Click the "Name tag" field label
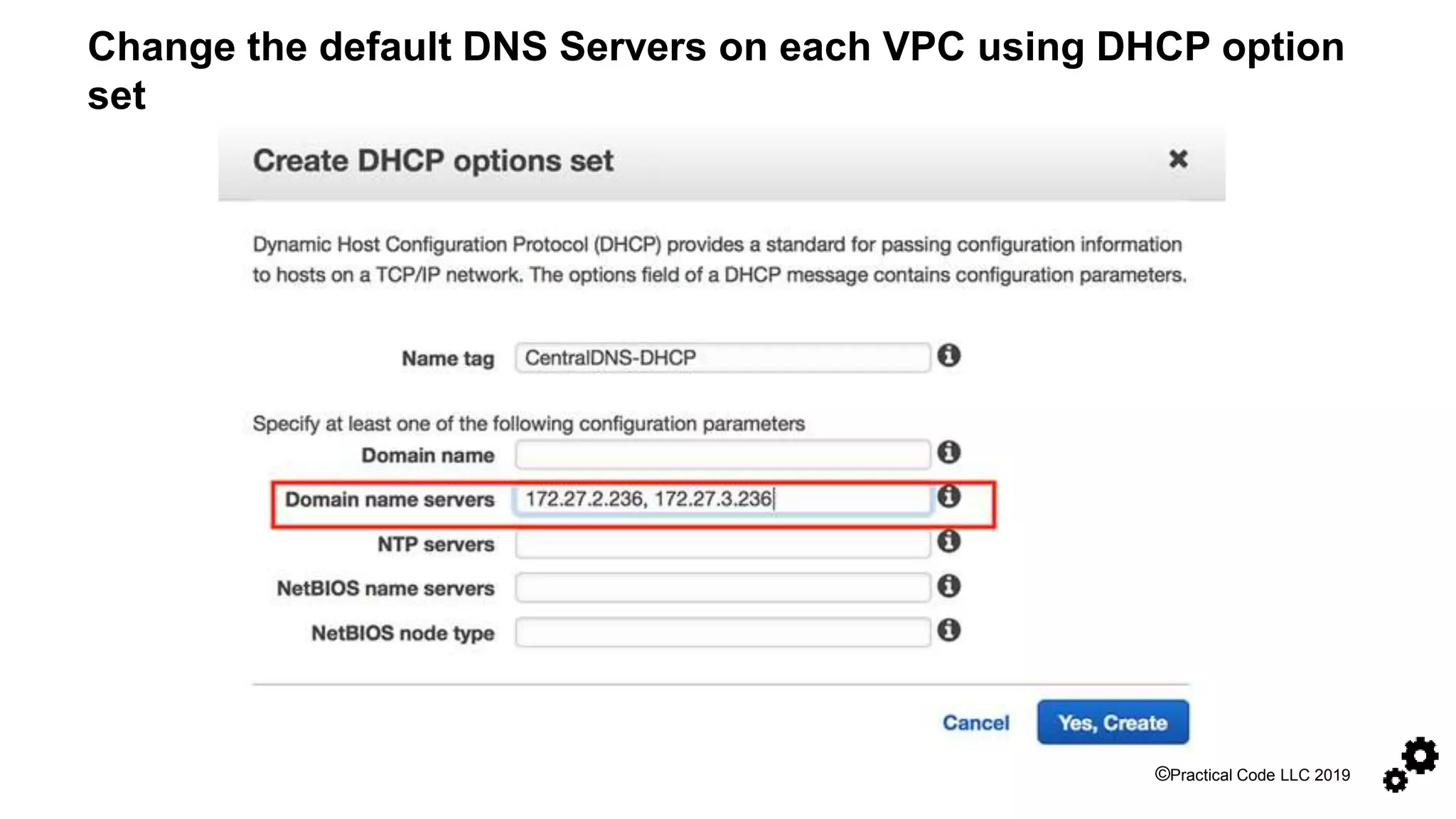The width and height of the screenshot is (1456, 819). pos(448,358)
